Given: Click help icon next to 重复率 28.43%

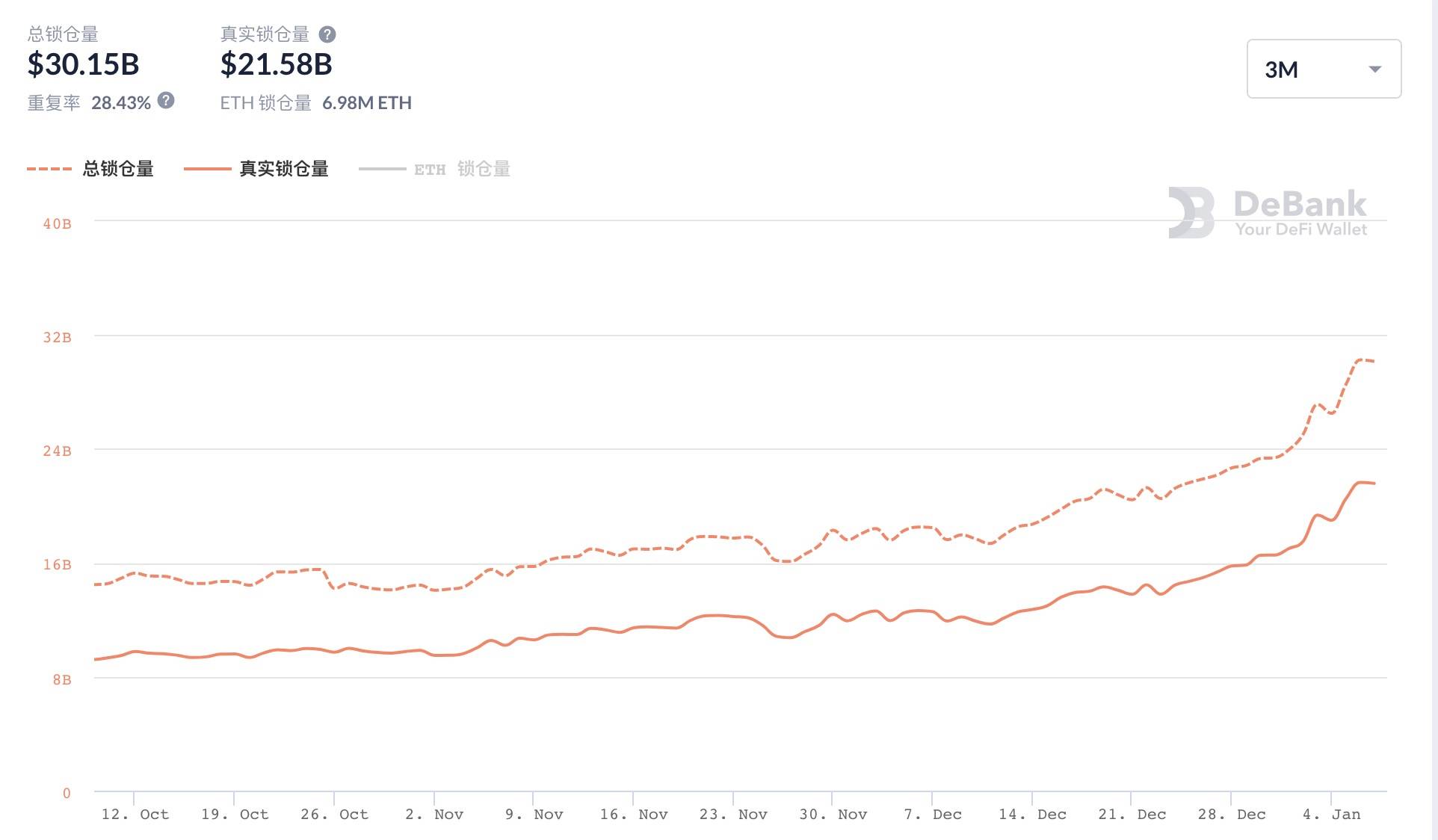Looking at the screenshot, I should [x=167, y=100].
